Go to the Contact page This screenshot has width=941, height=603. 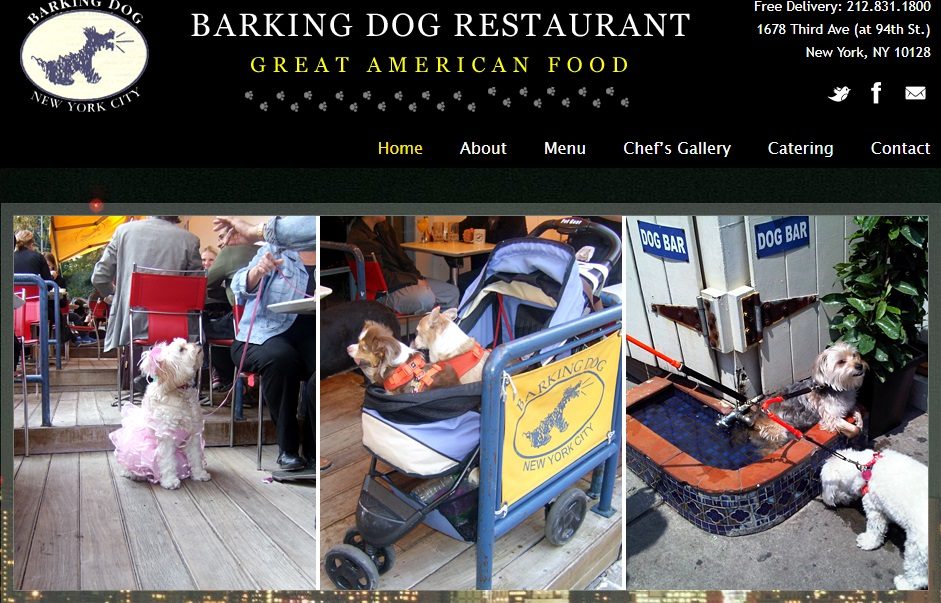[x=900, y=148]
